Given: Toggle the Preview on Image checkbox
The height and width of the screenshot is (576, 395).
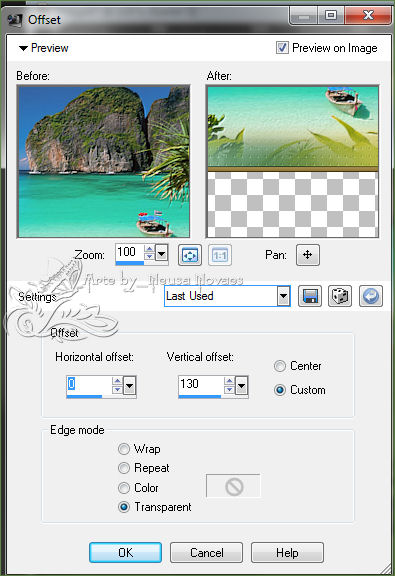Looking at the screenshot, I should (x=282, y=48).
